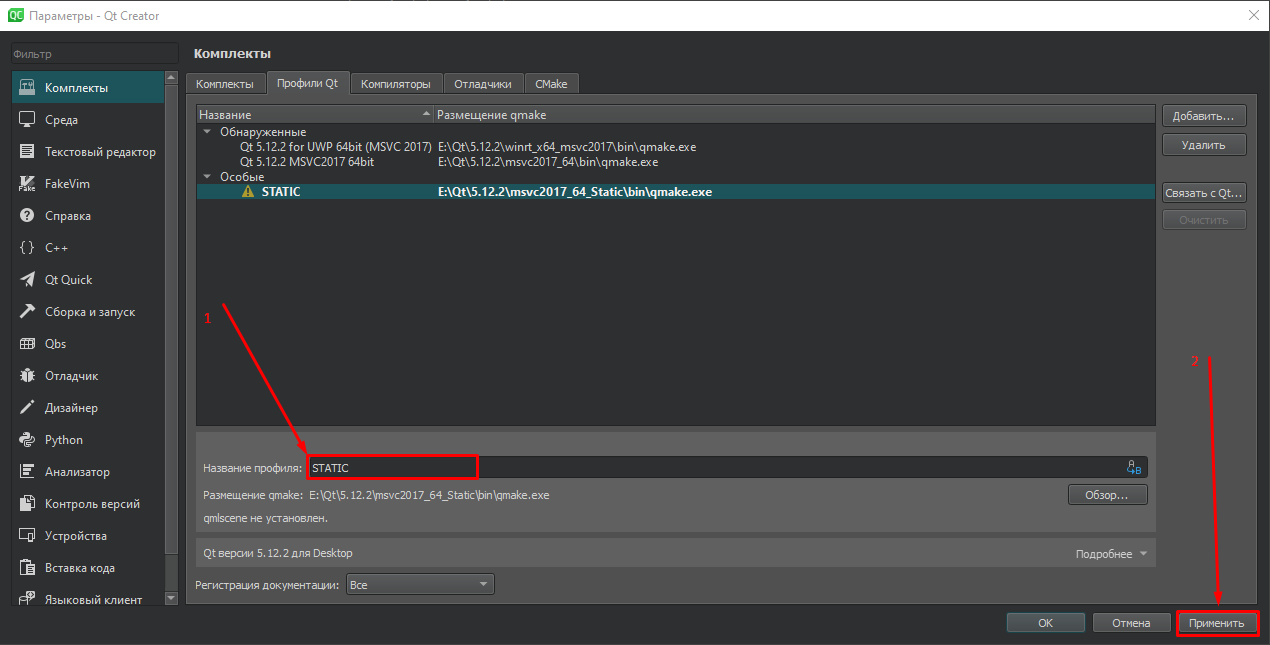Open the Анализатор category icon
1270x645 pixels.
click(x=28, y=472)
